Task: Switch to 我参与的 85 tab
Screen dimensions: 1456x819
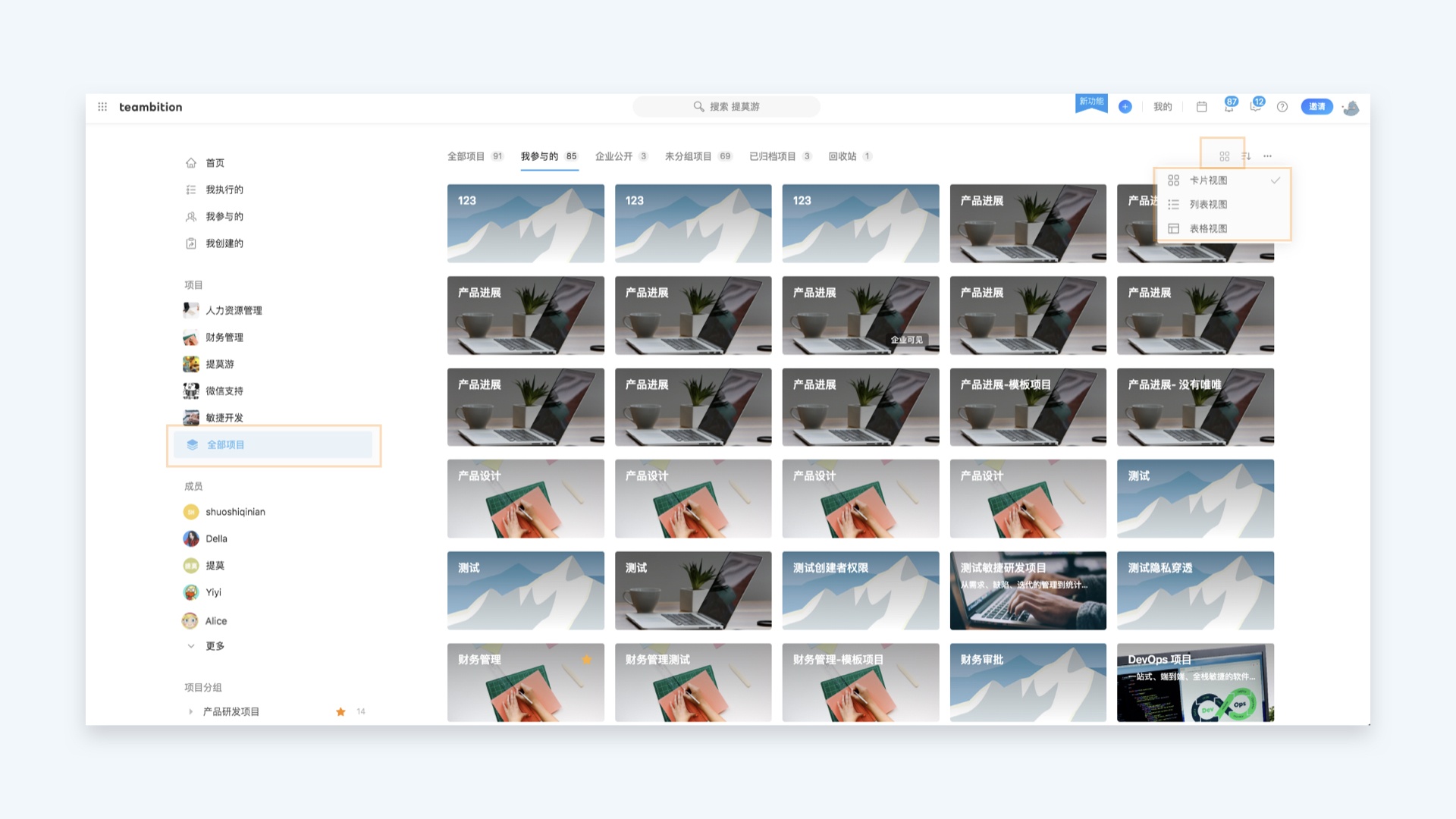Action: (x=549, y=156)
